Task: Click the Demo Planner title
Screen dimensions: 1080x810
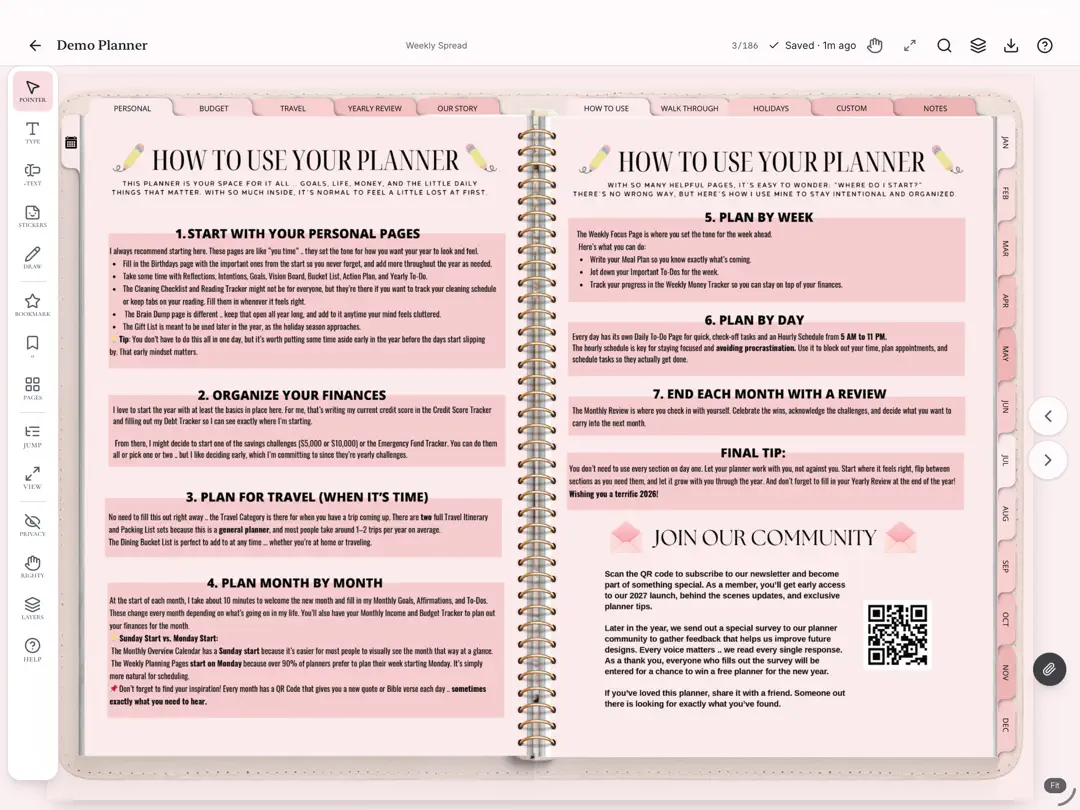Action: (102, 45)
